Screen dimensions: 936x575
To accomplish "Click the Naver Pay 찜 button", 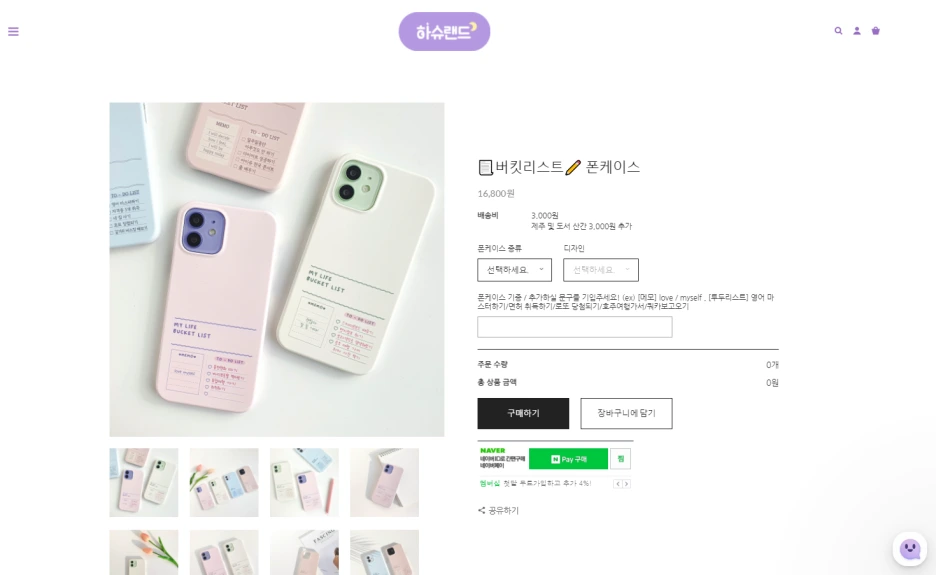I will tap(620, 459).
